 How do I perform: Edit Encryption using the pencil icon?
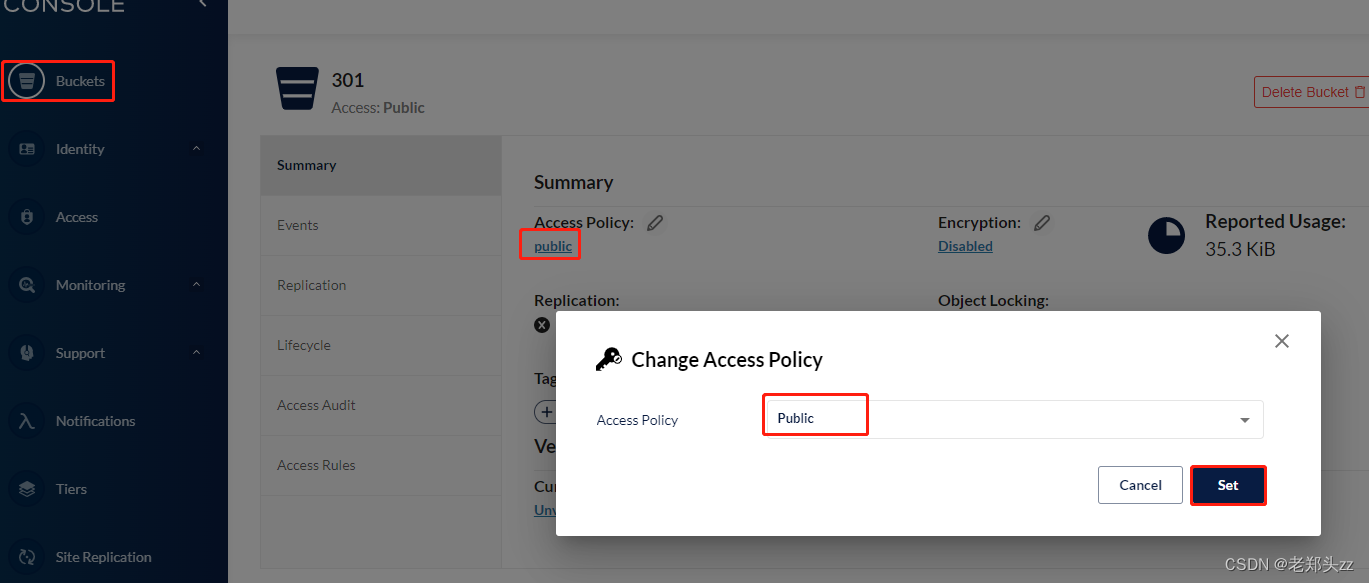coord(1042,223)
